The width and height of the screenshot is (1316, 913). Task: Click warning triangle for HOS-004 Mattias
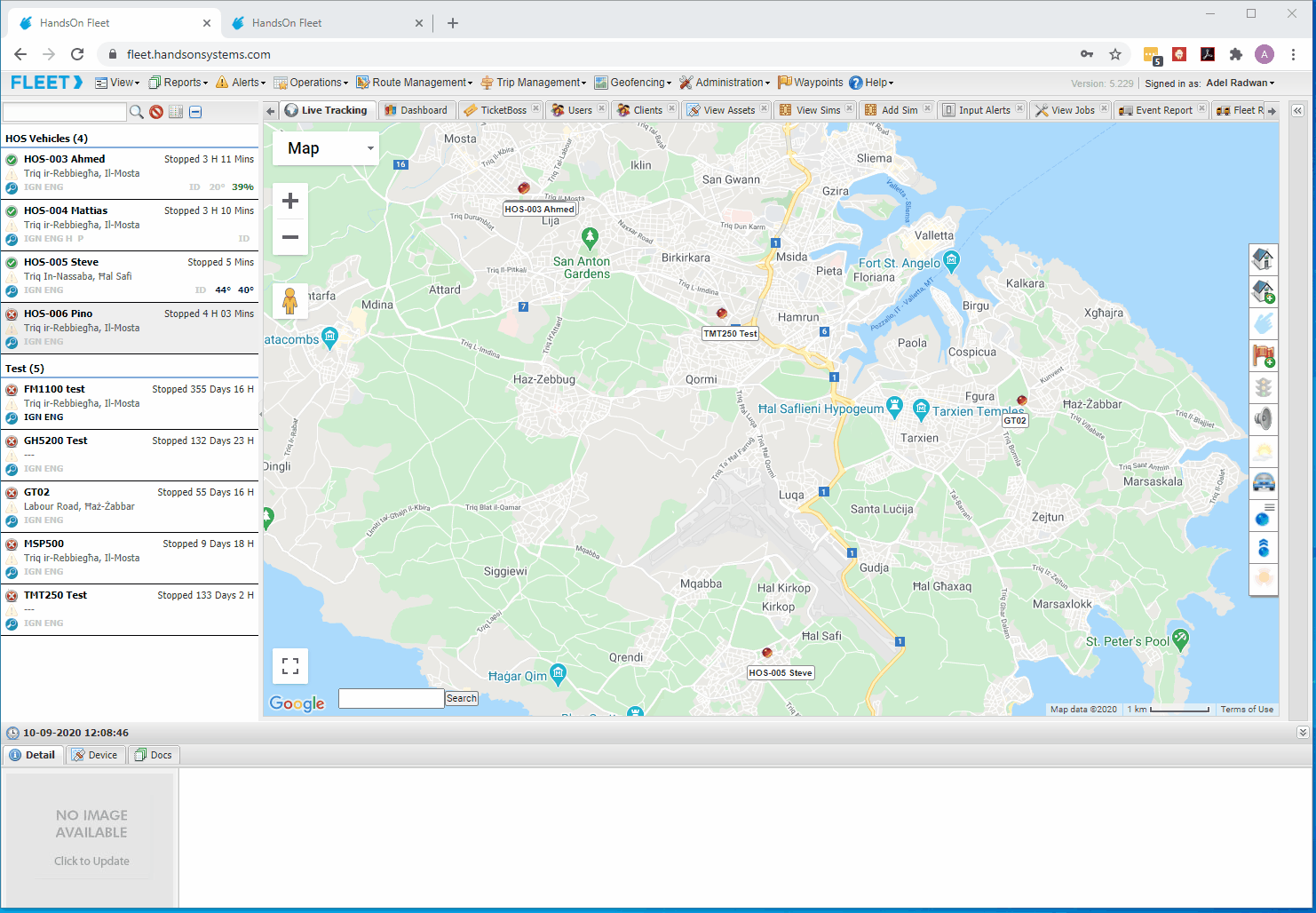pos(12,226)
